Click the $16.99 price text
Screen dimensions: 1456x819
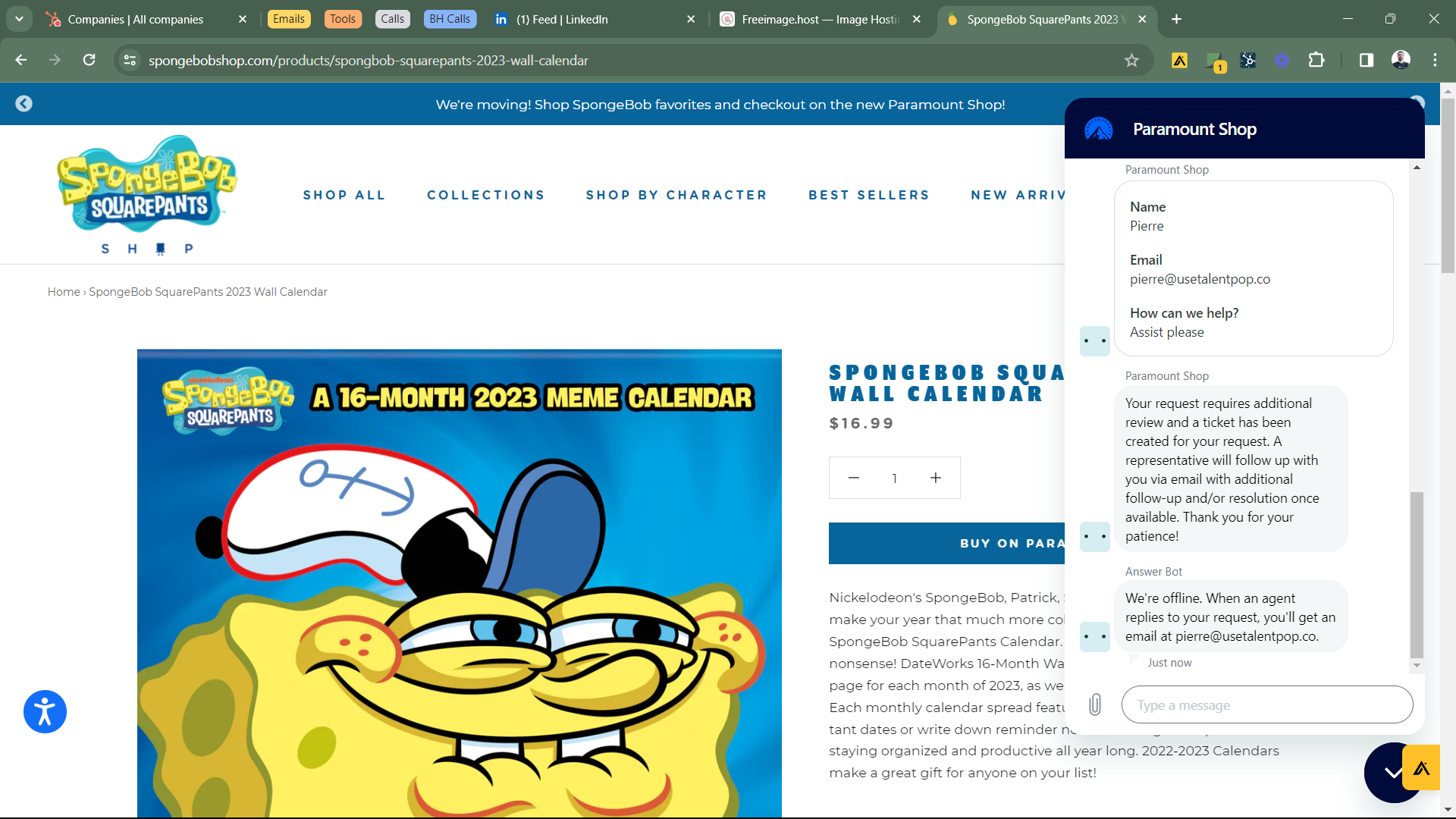pyautogui.click(x=861, y=423)
